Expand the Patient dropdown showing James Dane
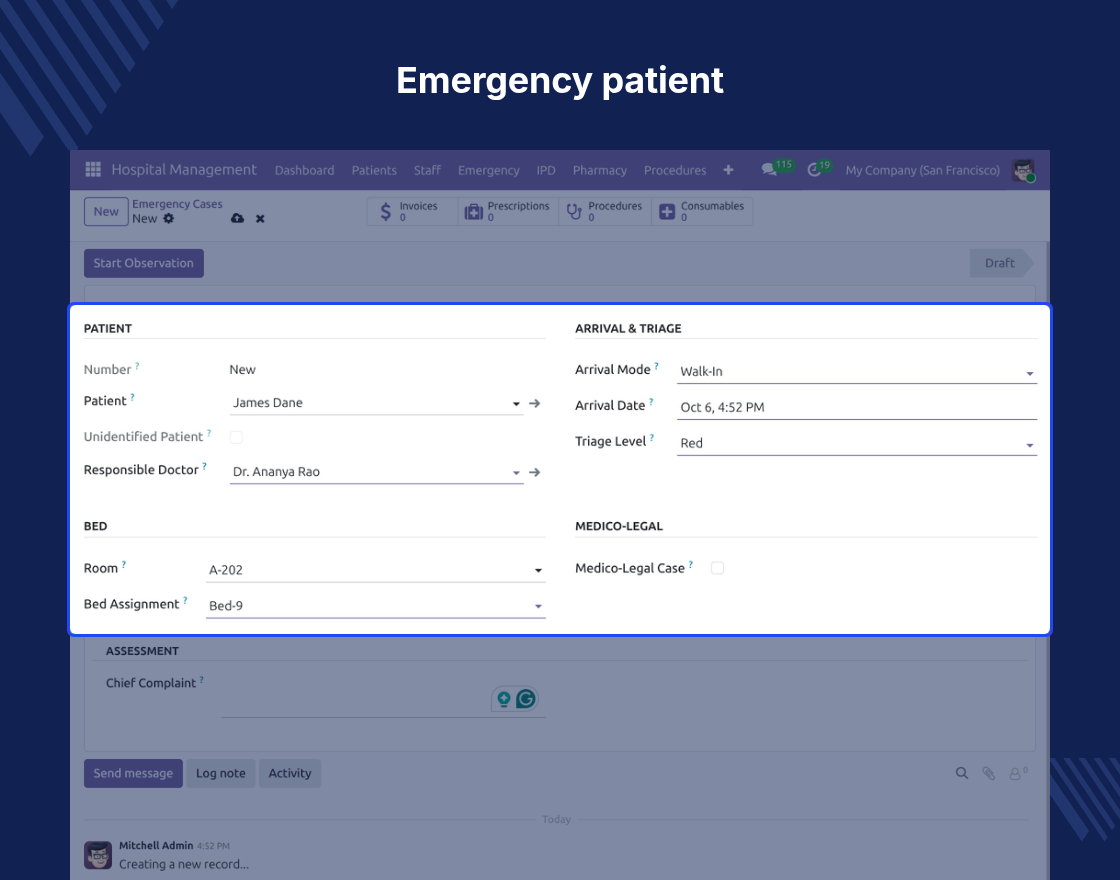This screenshot has width=1120, height=880. coord(516,404)
